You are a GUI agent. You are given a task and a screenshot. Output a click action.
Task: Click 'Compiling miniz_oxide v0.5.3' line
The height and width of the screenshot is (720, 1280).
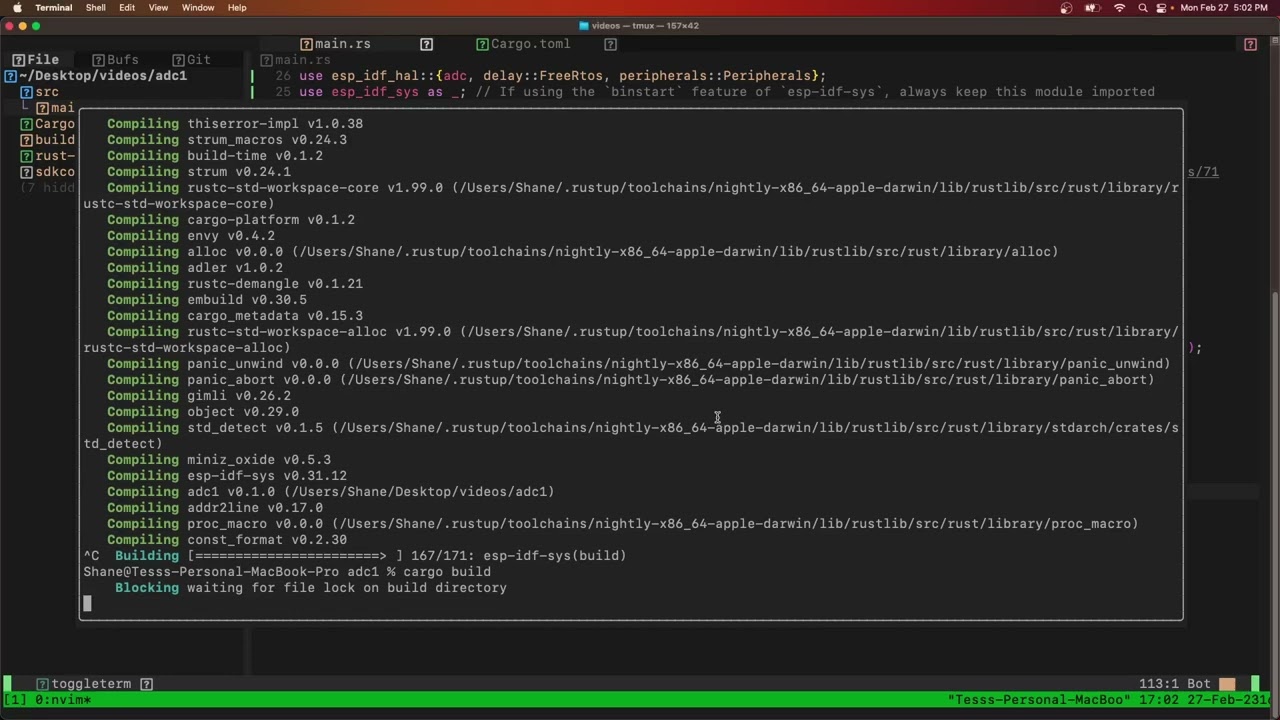pyautogui.click(x=219, y=460)
